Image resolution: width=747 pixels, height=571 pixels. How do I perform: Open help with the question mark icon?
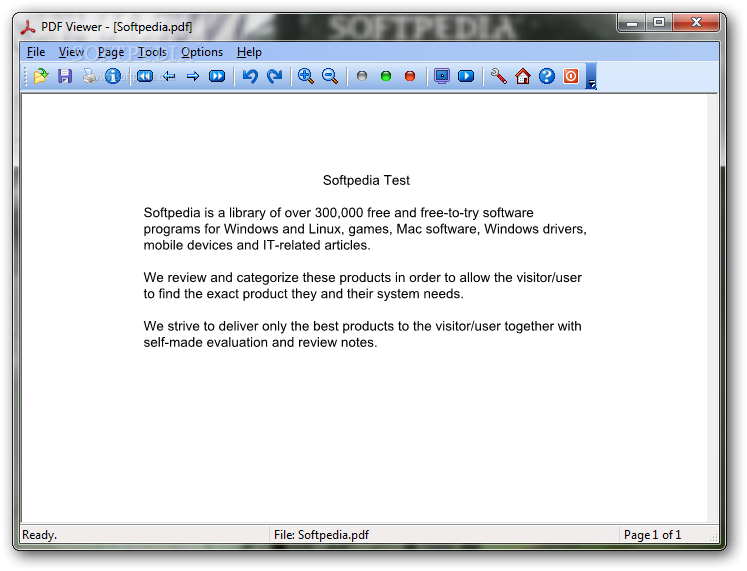click(x=547, y=76)
